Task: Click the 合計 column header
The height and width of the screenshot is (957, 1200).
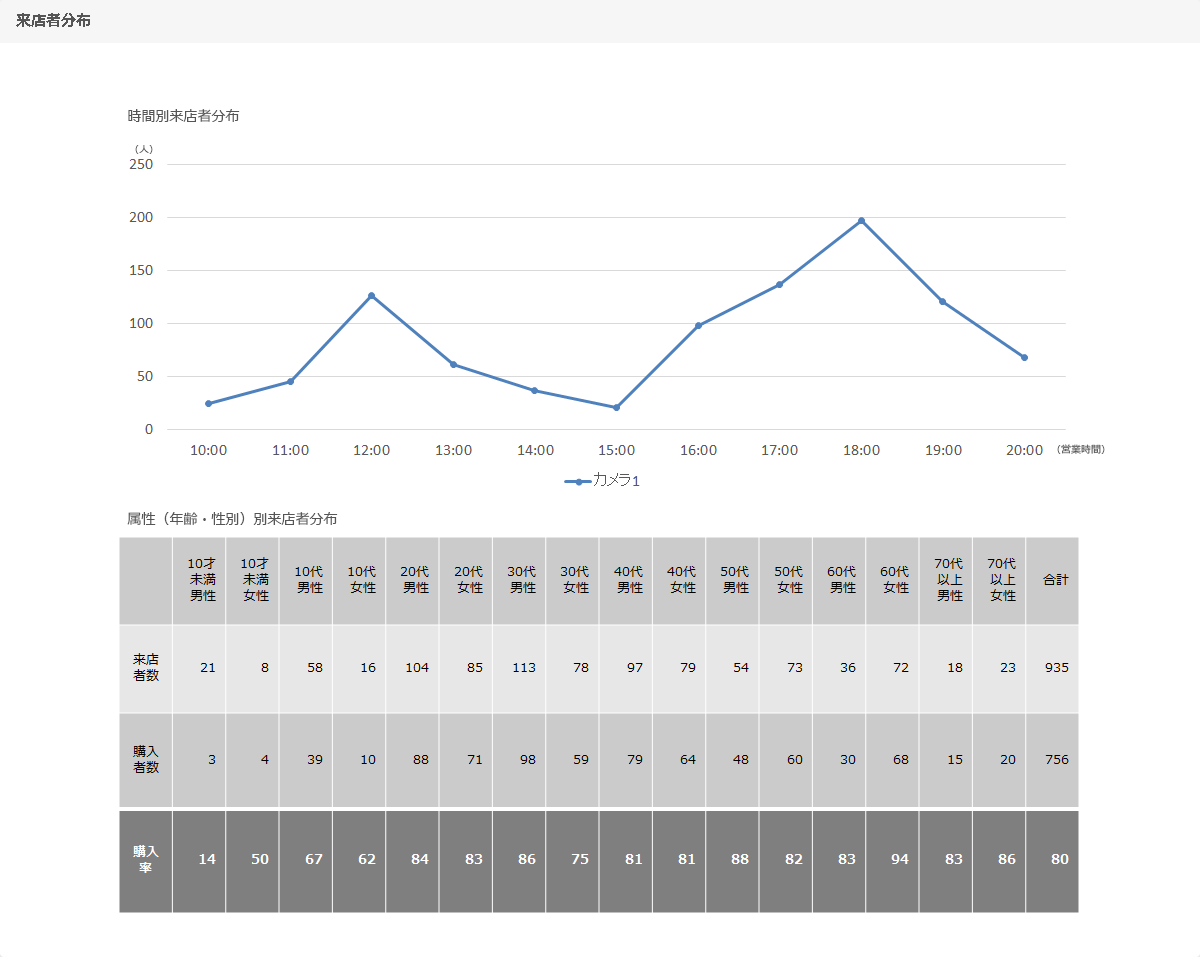Action: coord(1055,581)
